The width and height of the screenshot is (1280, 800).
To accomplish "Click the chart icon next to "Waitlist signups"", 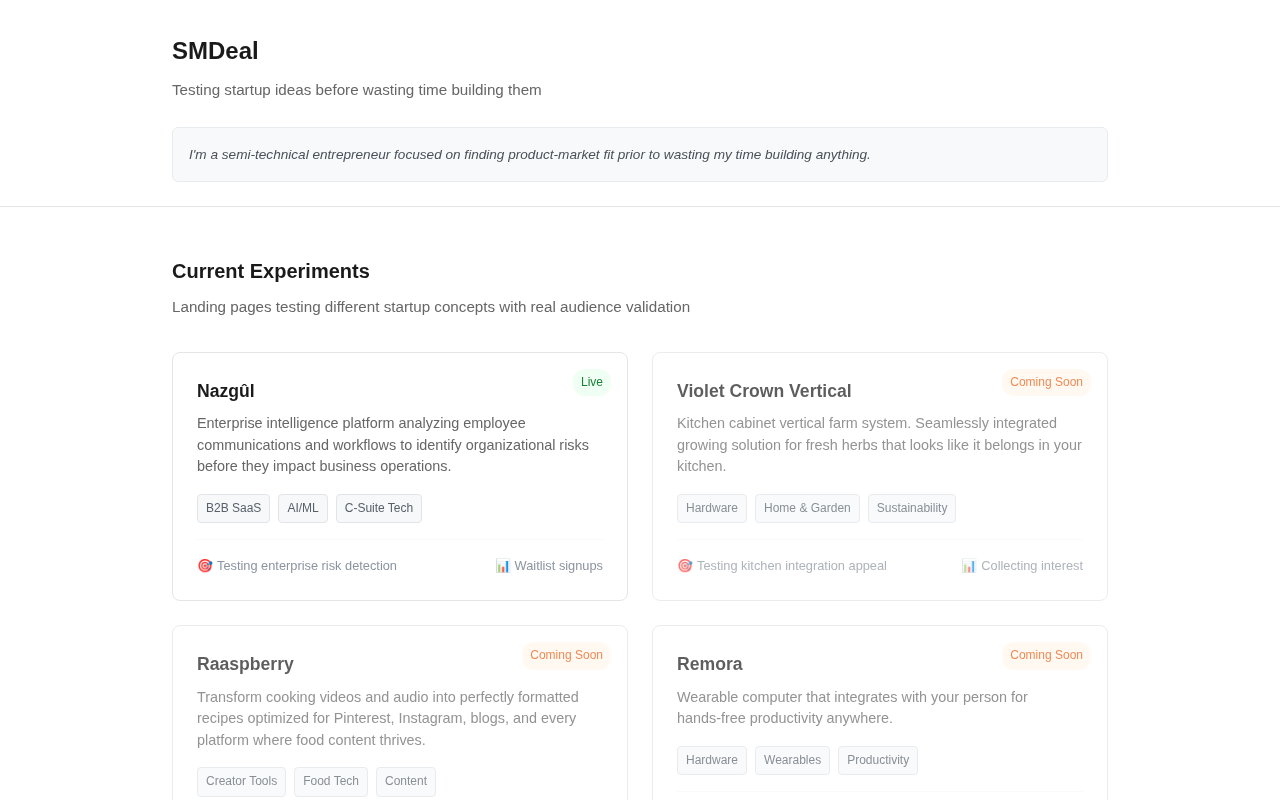I will 503,566.
